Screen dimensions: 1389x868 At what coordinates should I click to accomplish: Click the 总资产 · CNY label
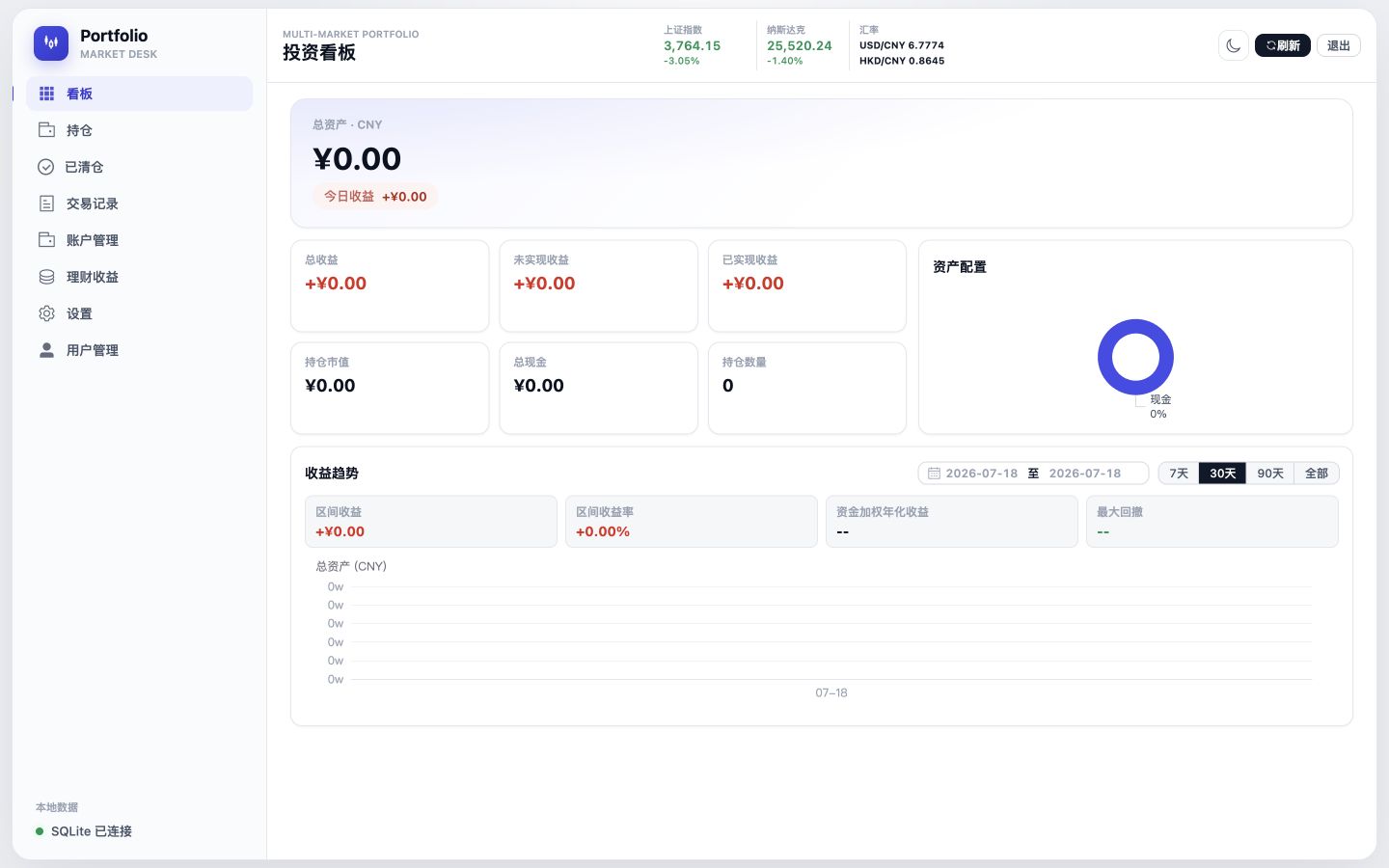pos(347,124)
